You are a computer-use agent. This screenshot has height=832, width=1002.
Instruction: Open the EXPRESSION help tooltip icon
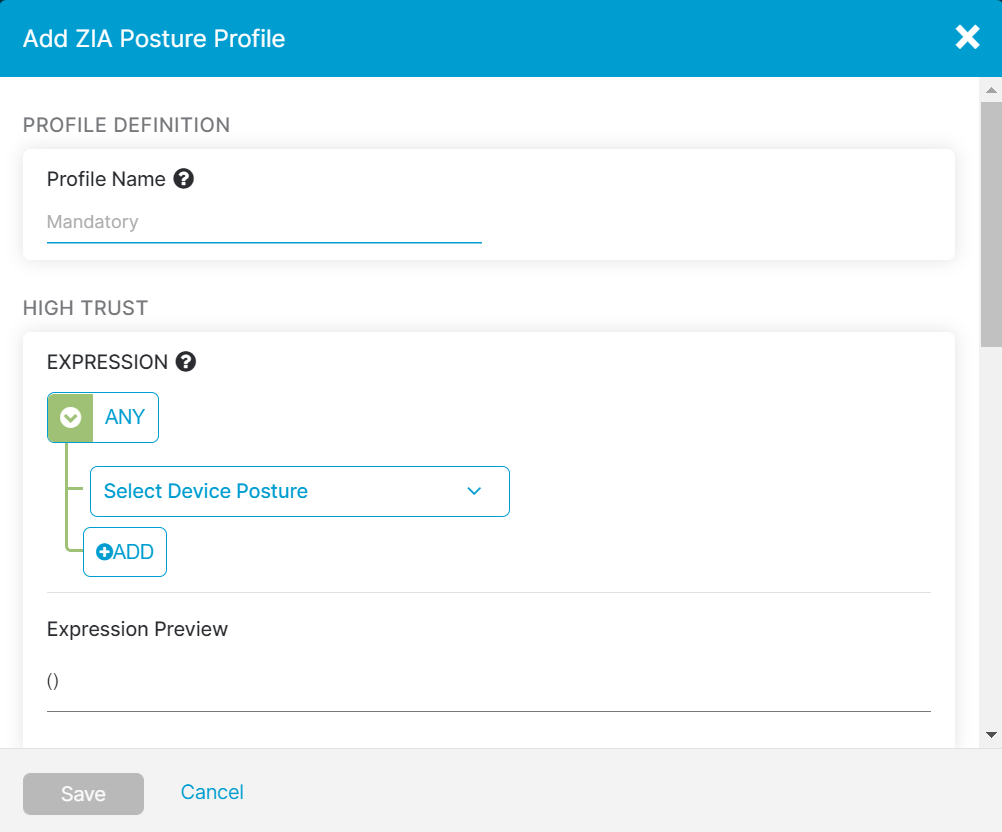(x=185, y=362)
